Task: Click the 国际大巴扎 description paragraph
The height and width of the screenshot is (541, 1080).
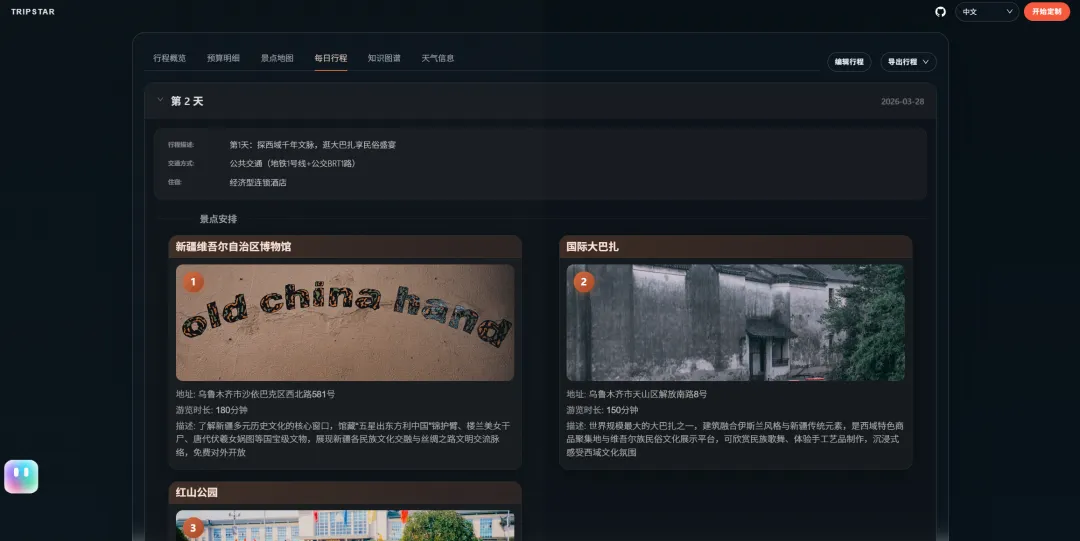Action: (735, 439)
